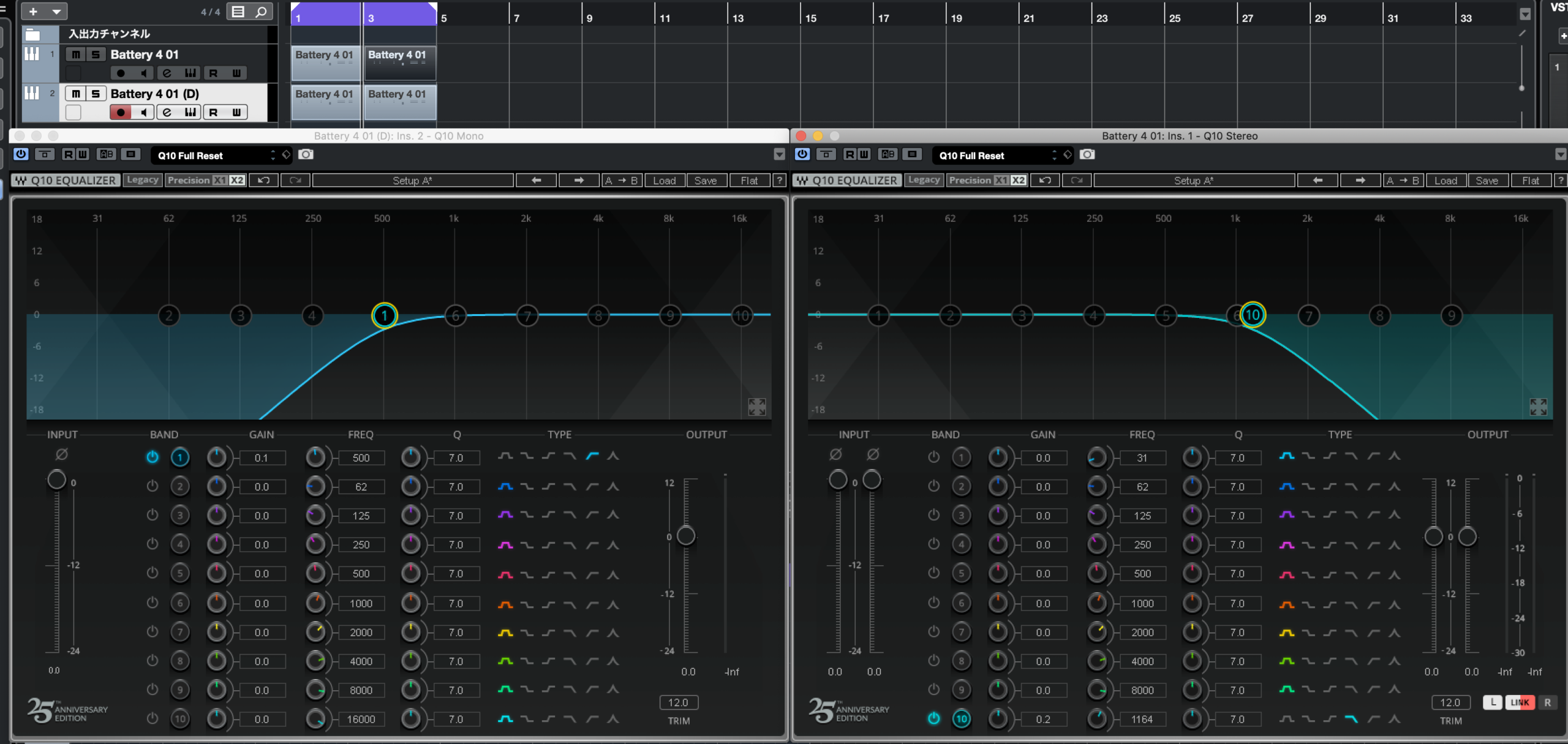Screen dimensions: 1568x744
Task: Click Flat in Q10 Stereo toolbar
Action: point(1531,181)
